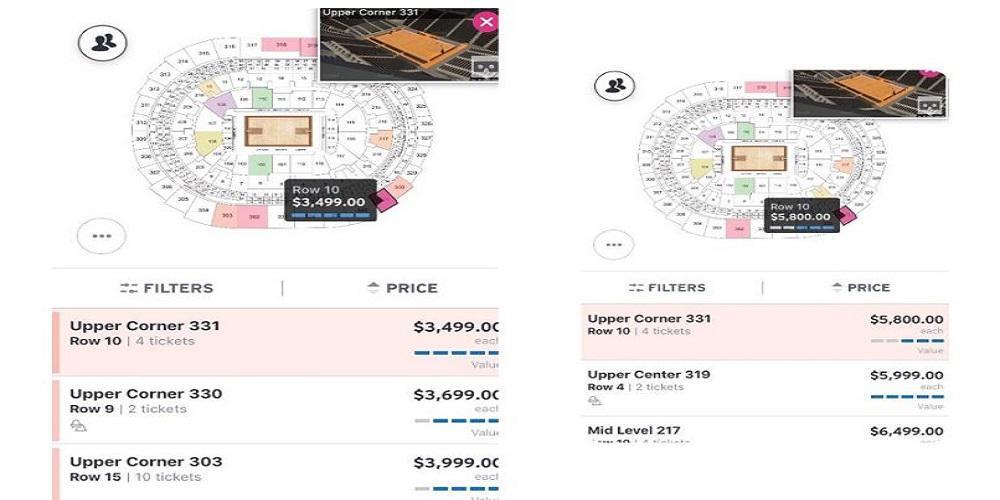Sort by PRICE above the $5,800 ticket list
Image resolution: width=1000 pixels, height=500 pixels.
click(x=860, y=288)
